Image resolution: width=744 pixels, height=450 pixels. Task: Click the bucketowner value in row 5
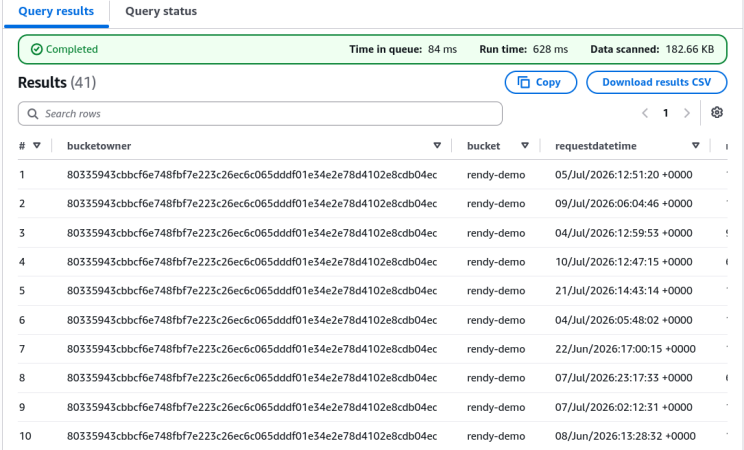point(252,291)
